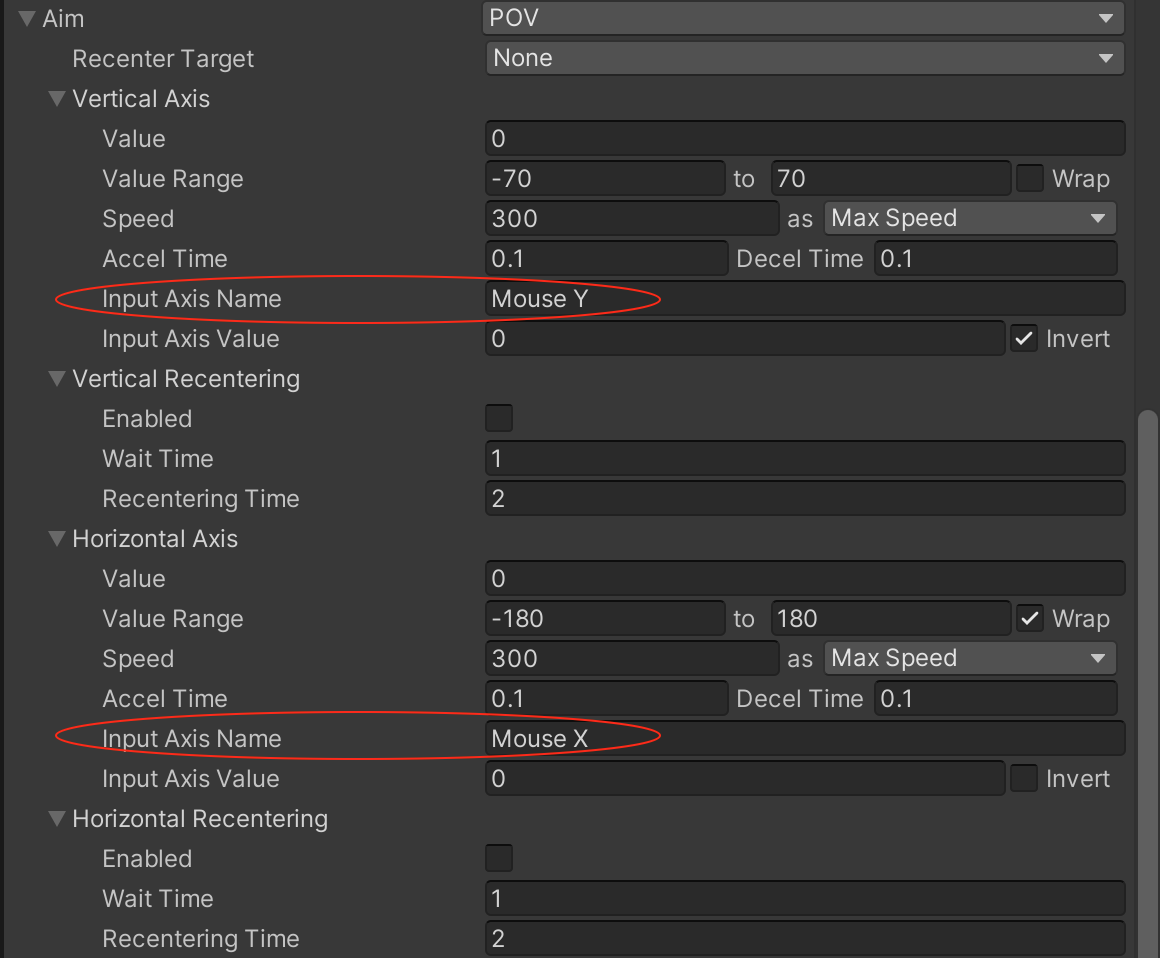Collapse the Aim section foldout
The image size is (1160, 958).
point(27,19)
